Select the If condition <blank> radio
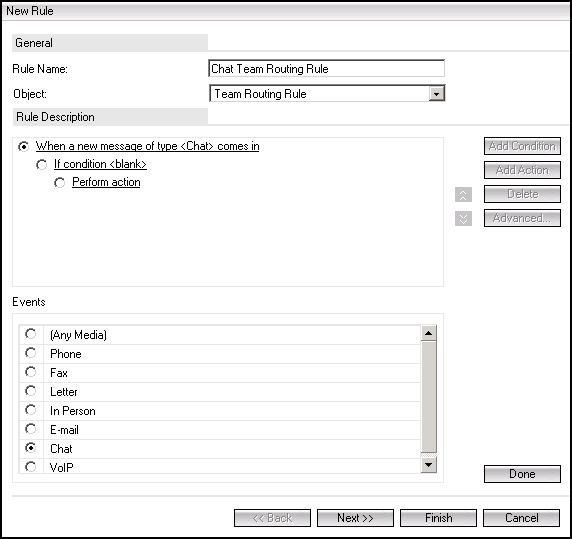Viewport: 572px width, 539px height. point(42,165)
